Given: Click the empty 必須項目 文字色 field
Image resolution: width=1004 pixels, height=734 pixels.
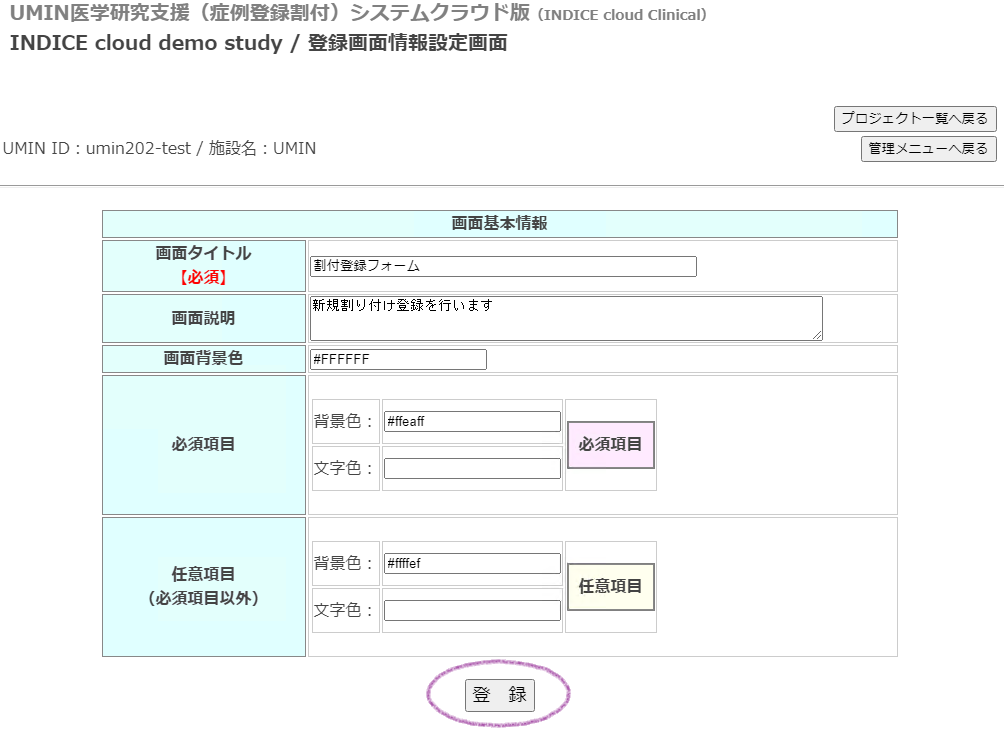Looking at the screenshot, I should click(x=472, y=468).
